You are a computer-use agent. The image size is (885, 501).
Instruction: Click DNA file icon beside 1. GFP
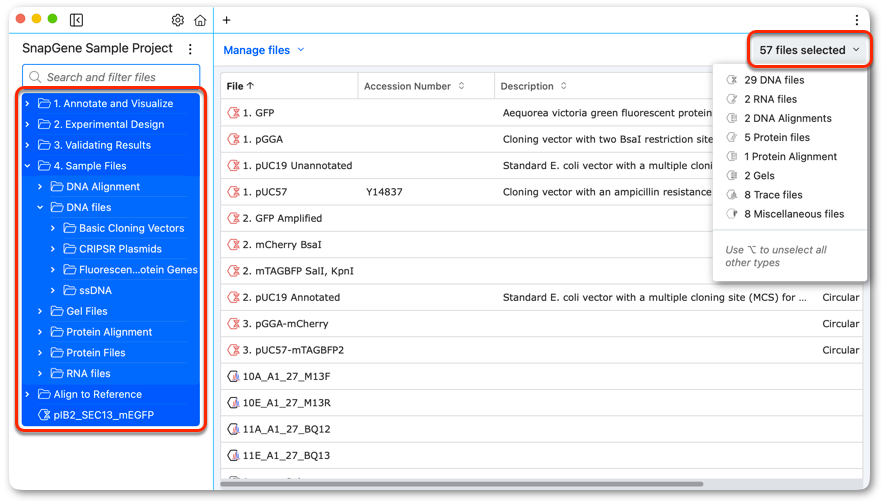233,113
